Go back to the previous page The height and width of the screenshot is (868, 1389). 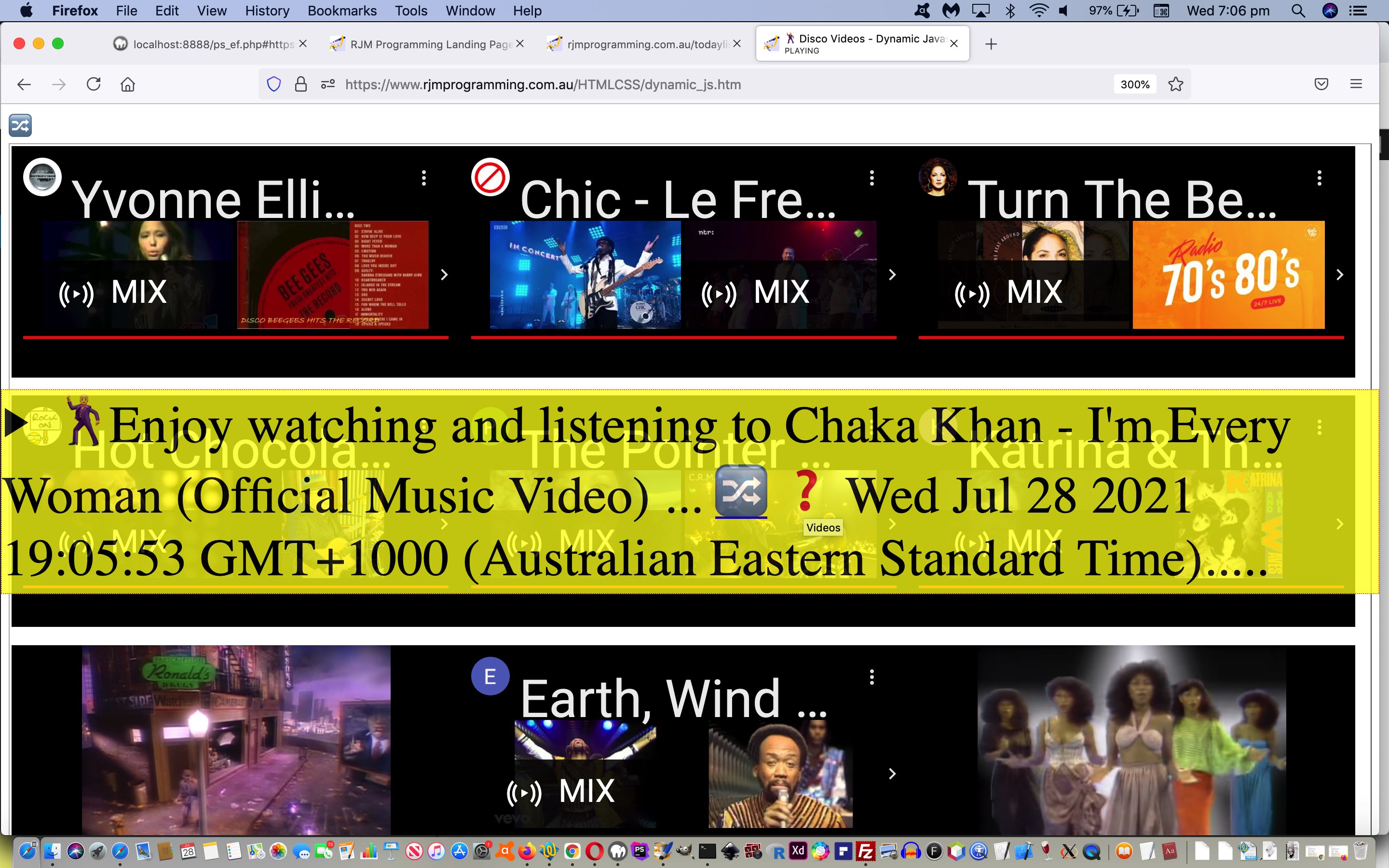[x=24, y=84]
